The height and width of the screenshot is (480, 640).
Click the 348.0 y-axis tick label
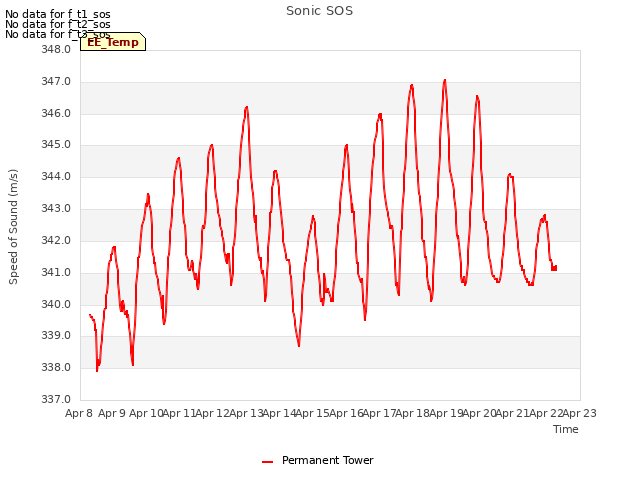[56, 49]
